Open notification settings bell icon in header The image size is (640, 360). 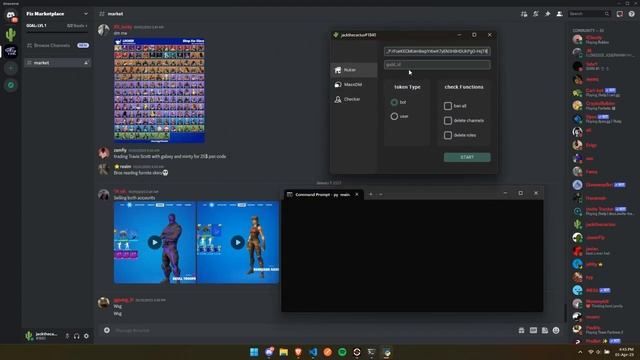[x=536, y=14]
